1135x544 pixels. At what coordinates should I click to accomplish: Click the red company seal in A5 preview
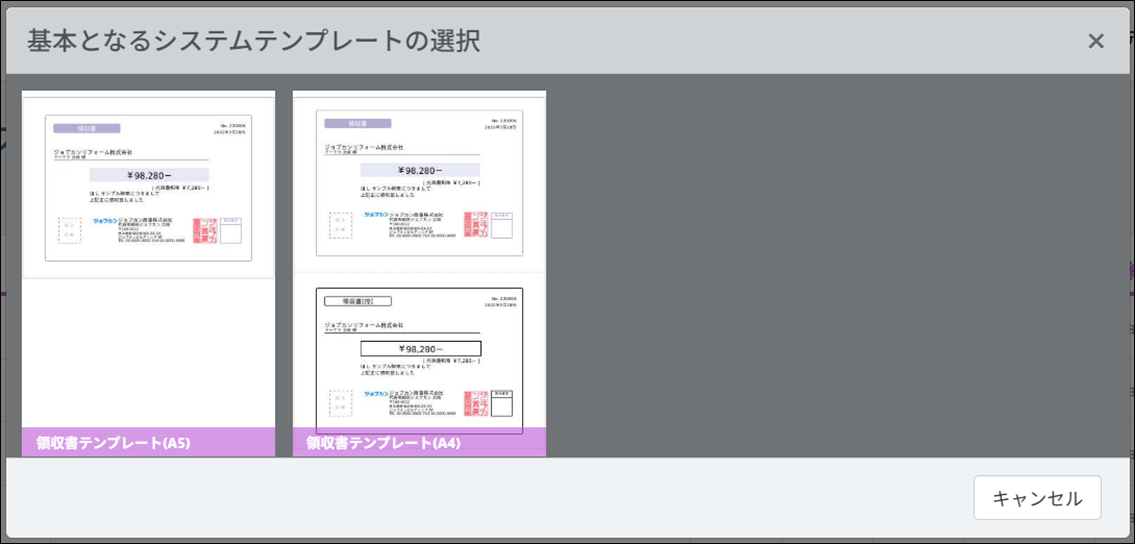(205, 232)
